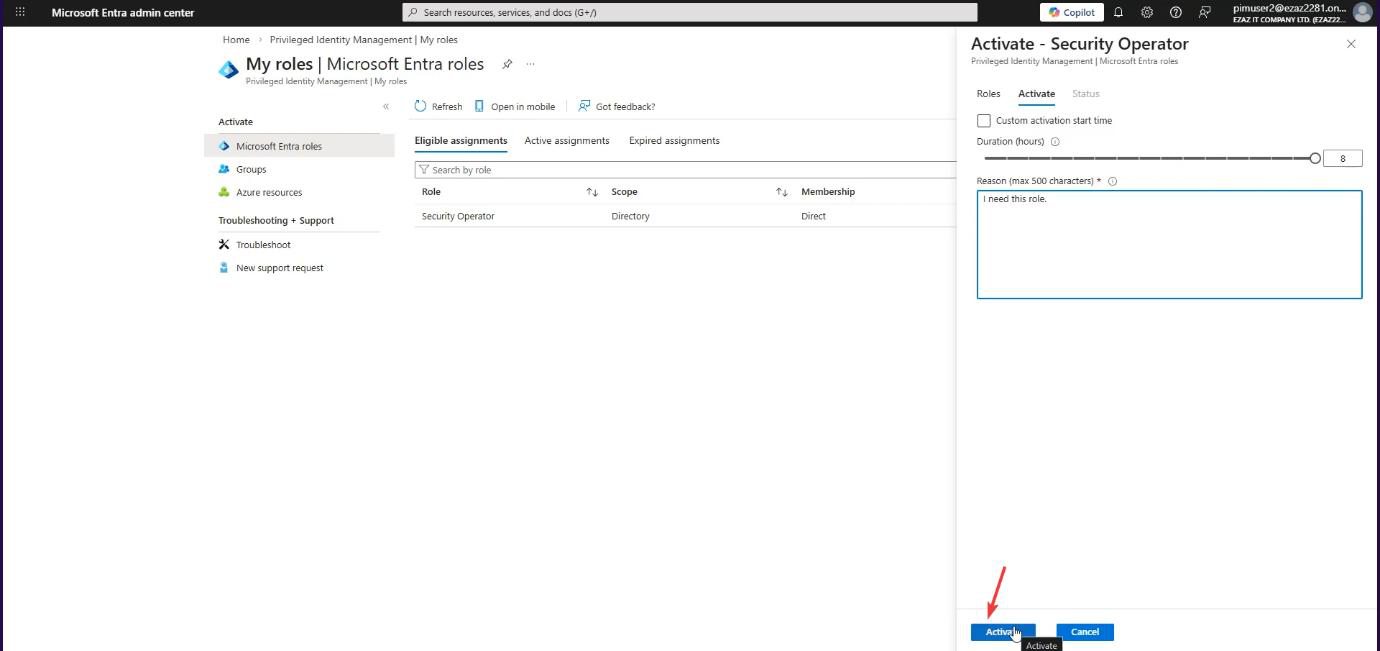1380x651 pixels.
Task: Click the Activate button
Action: (1003, 632)
